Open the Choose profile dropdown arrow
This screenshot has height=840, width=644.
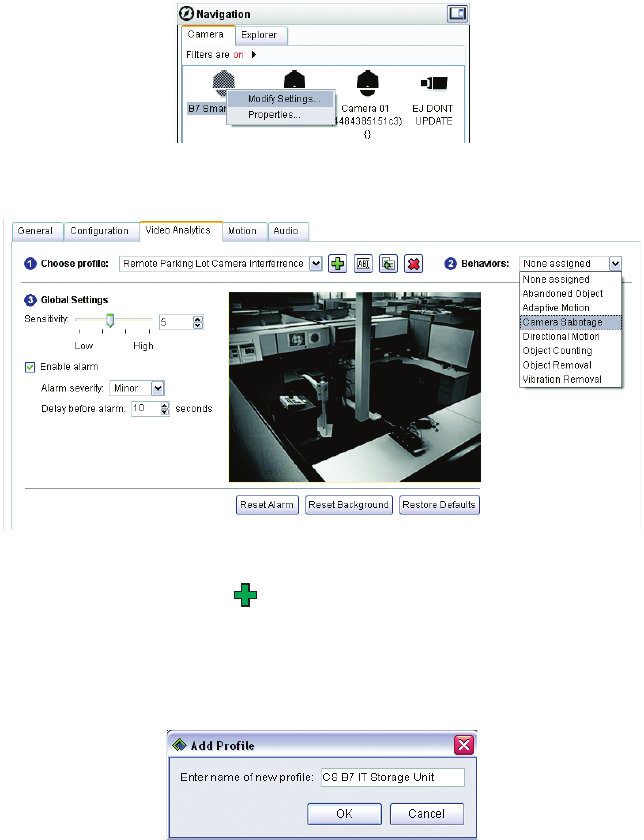(316, 264)
